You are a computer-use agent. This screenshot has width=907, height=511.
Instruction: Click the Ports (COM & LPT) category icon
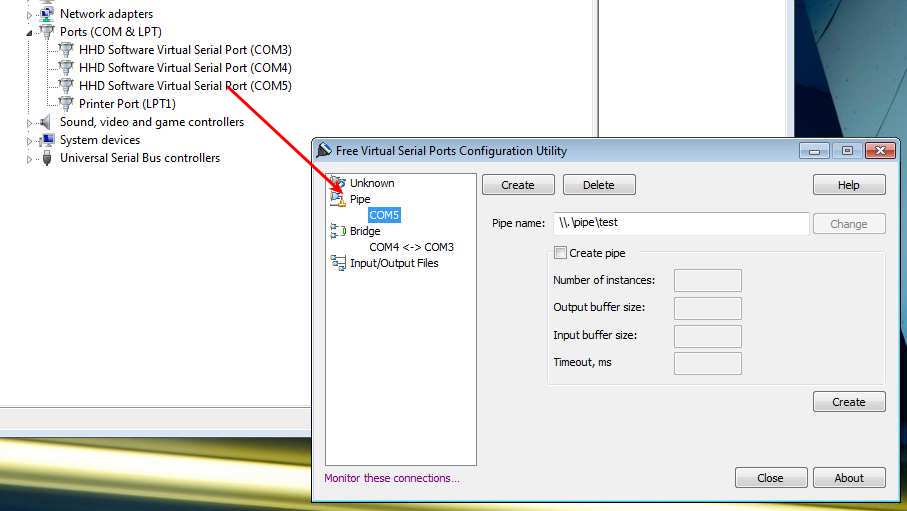click(47, 31)
